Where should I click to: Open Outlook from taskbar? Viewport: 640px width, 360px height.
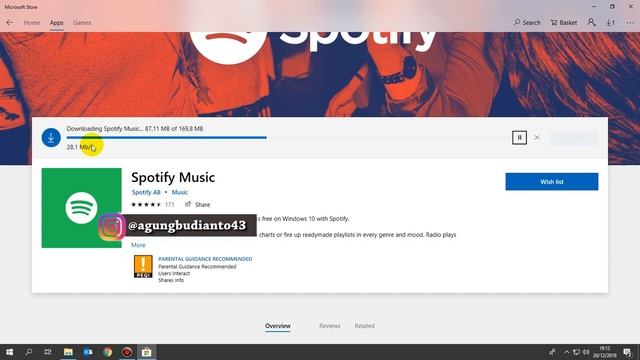pos(88,352)
